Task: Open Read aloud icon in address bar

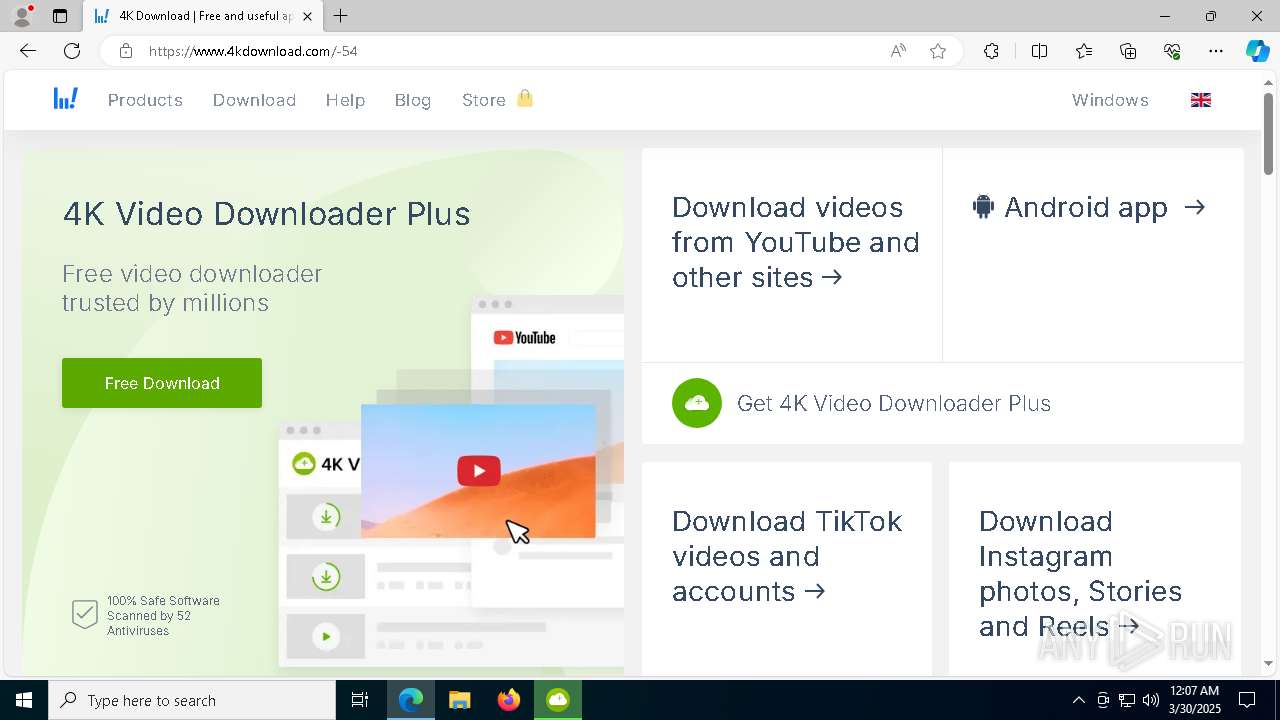Action: pos(898,51)
